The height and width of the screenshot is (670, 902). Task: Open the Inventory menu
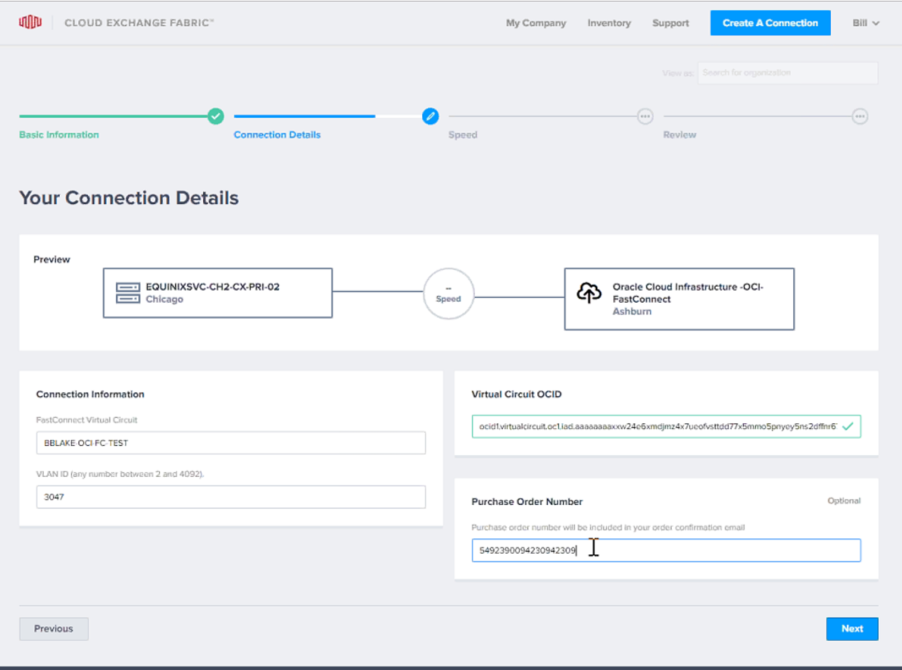pyautogui.click(x=609, y=23)
